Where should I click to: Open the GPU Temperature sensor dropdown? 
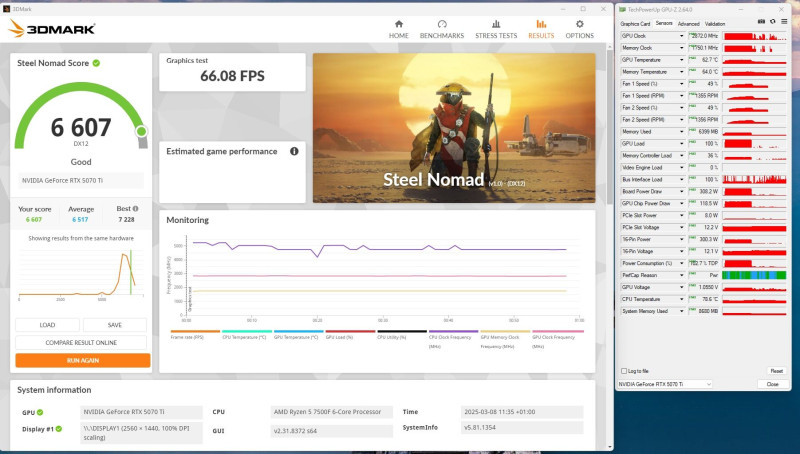point(681,60)
